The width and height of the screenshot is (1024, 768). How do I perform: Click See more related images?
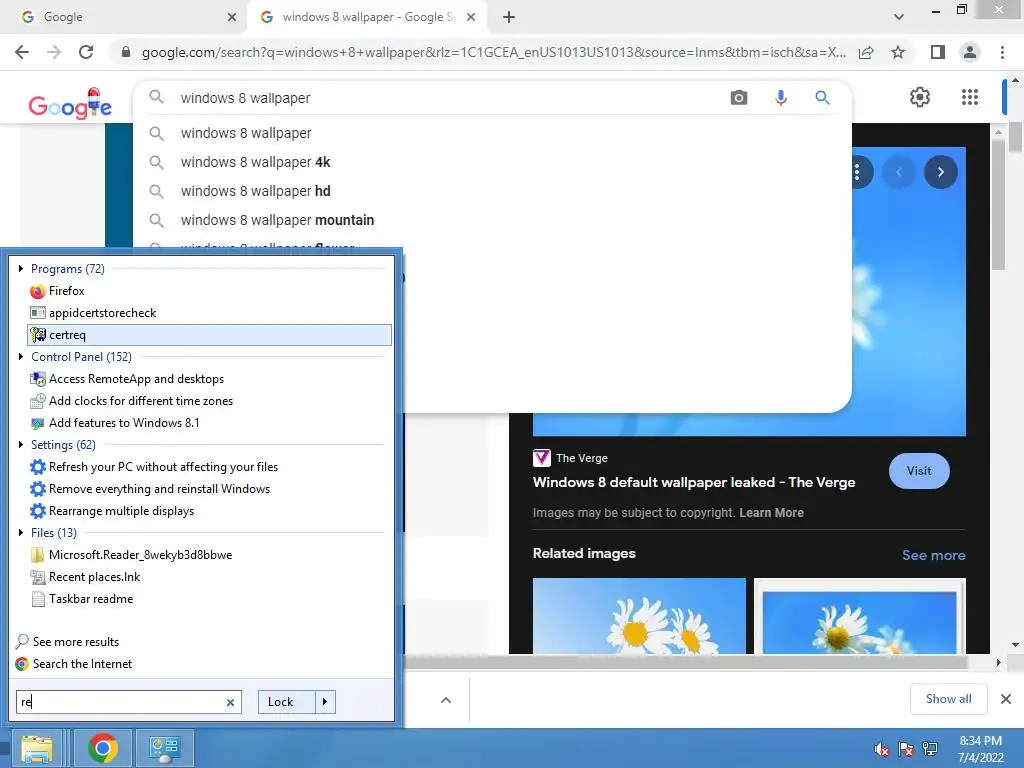click(x=933, y=555)
